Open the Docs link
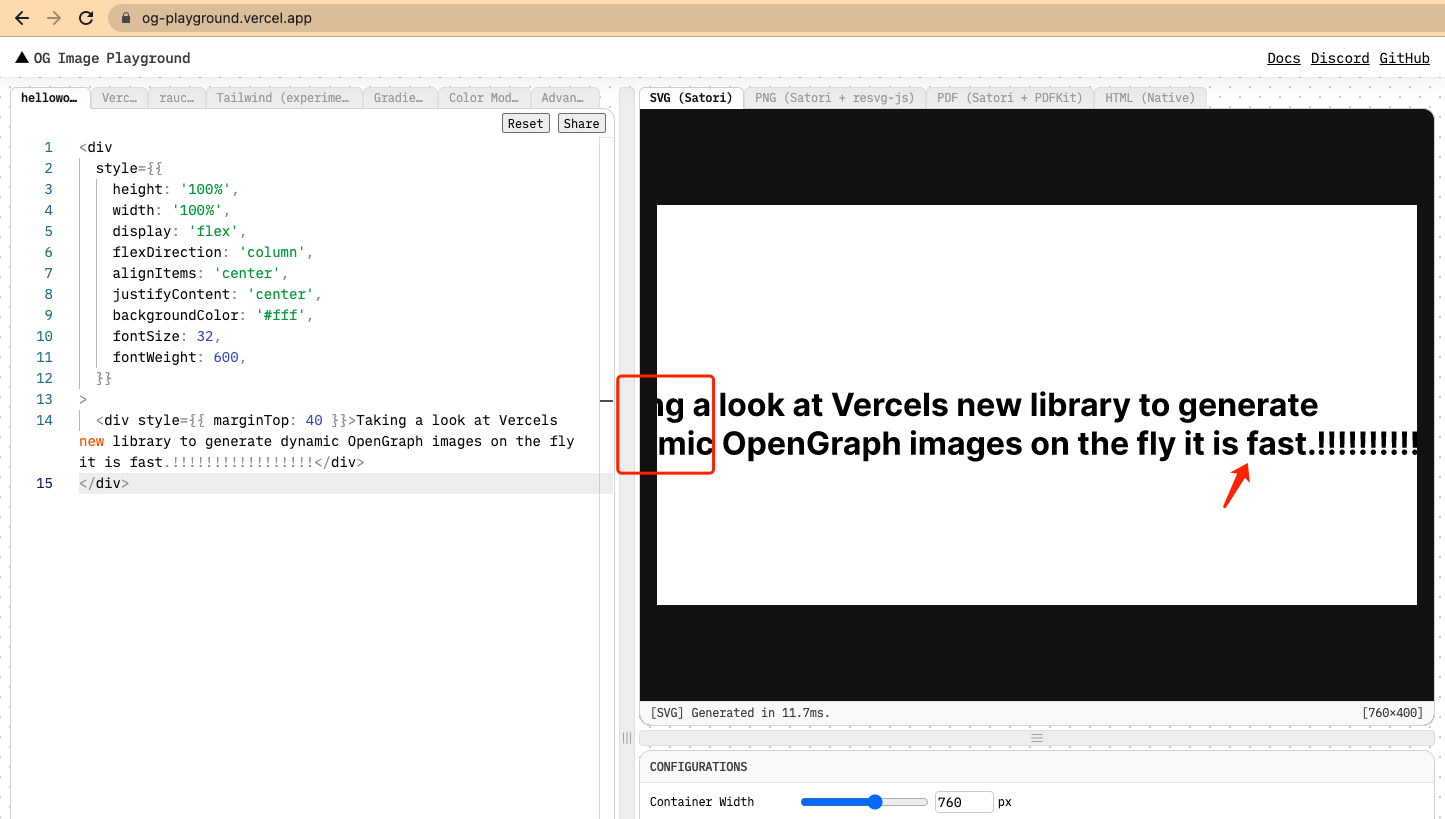 (x=1283, y=57)
